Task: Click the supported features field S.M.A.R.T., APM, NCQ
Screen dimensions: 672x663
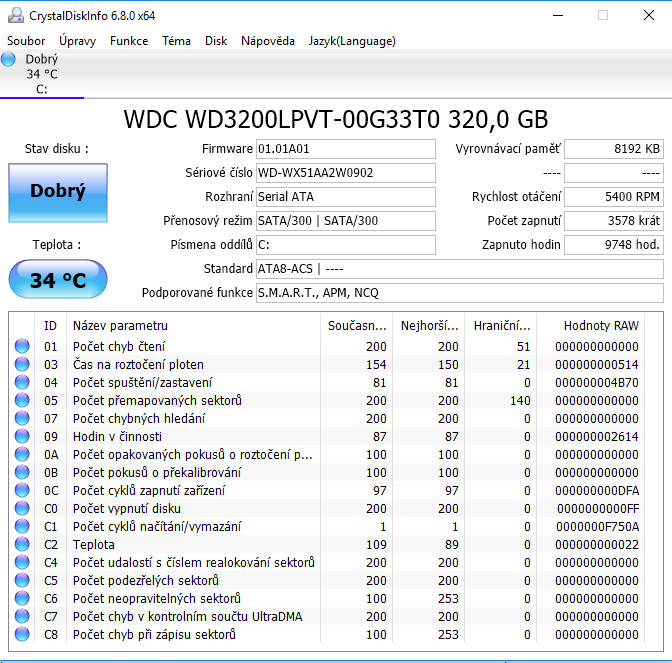Action: (460, 293)
